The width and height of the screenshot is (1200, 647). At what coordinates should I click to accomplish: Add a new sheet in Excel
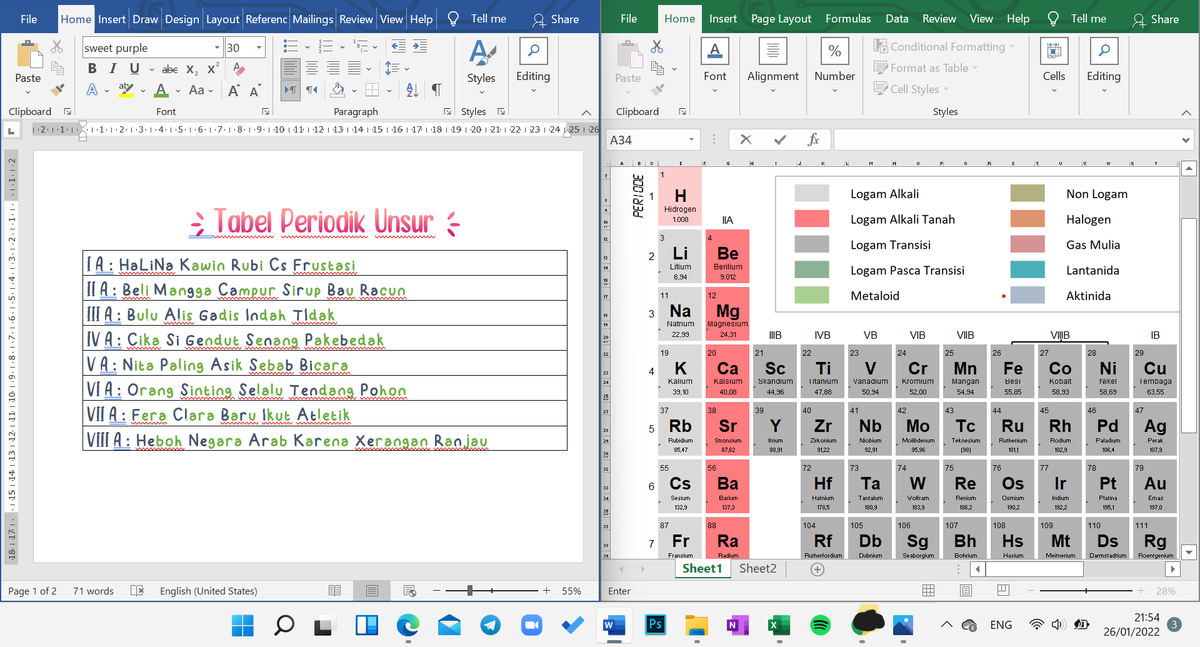pyautogui.click(x=817, y=569)
